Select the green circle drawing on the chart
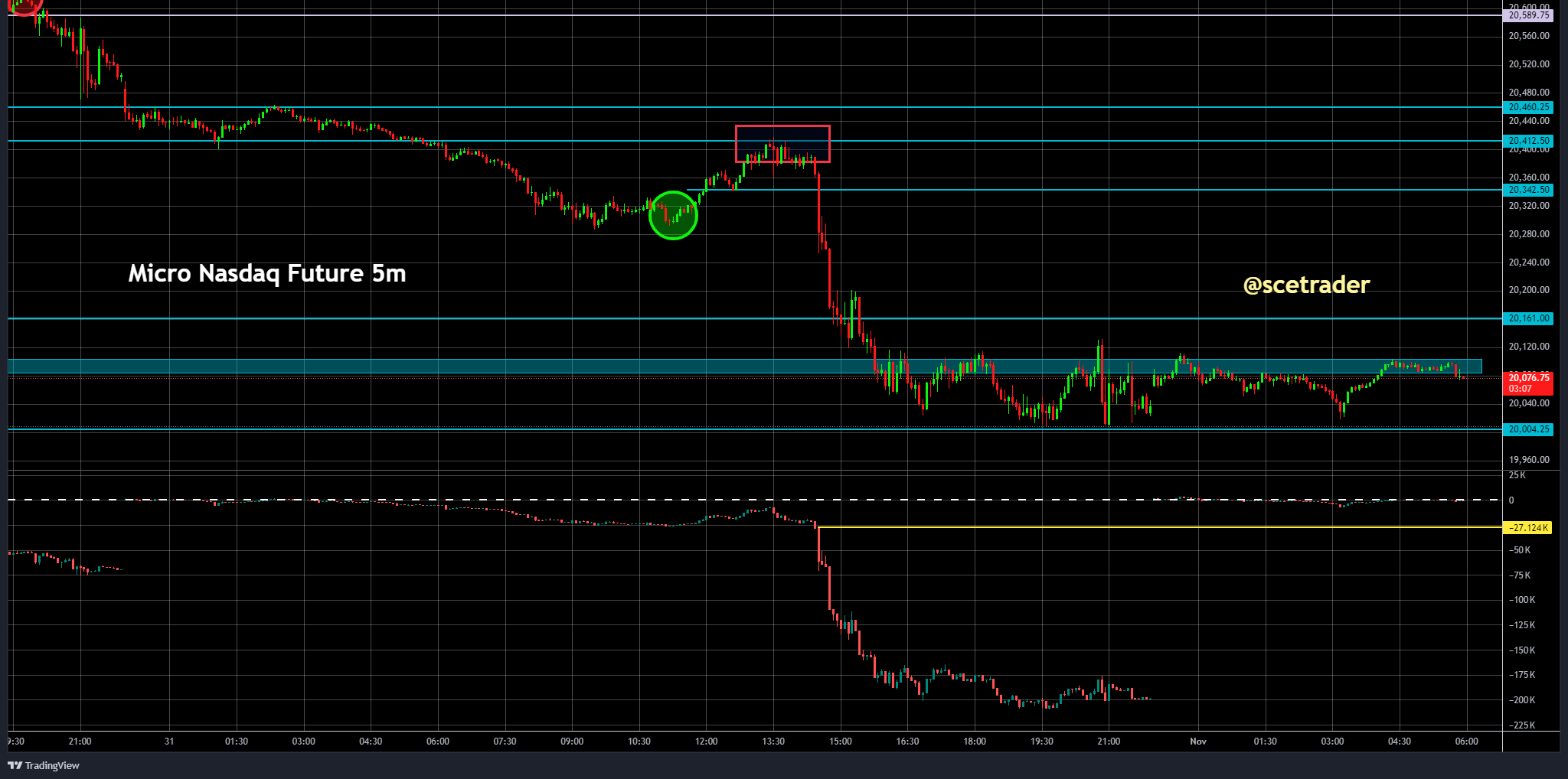The height and width of the screenshot is (779, 1568). [673, 215]
